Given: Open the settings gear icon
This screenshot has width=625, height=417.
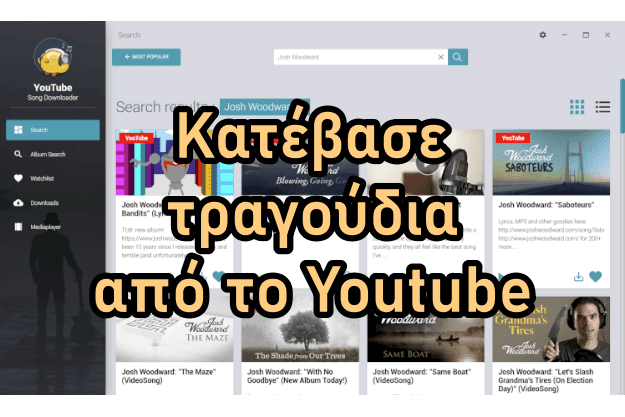Looking at the screenshot, I should pyautogui.click(x=542, y=35).
